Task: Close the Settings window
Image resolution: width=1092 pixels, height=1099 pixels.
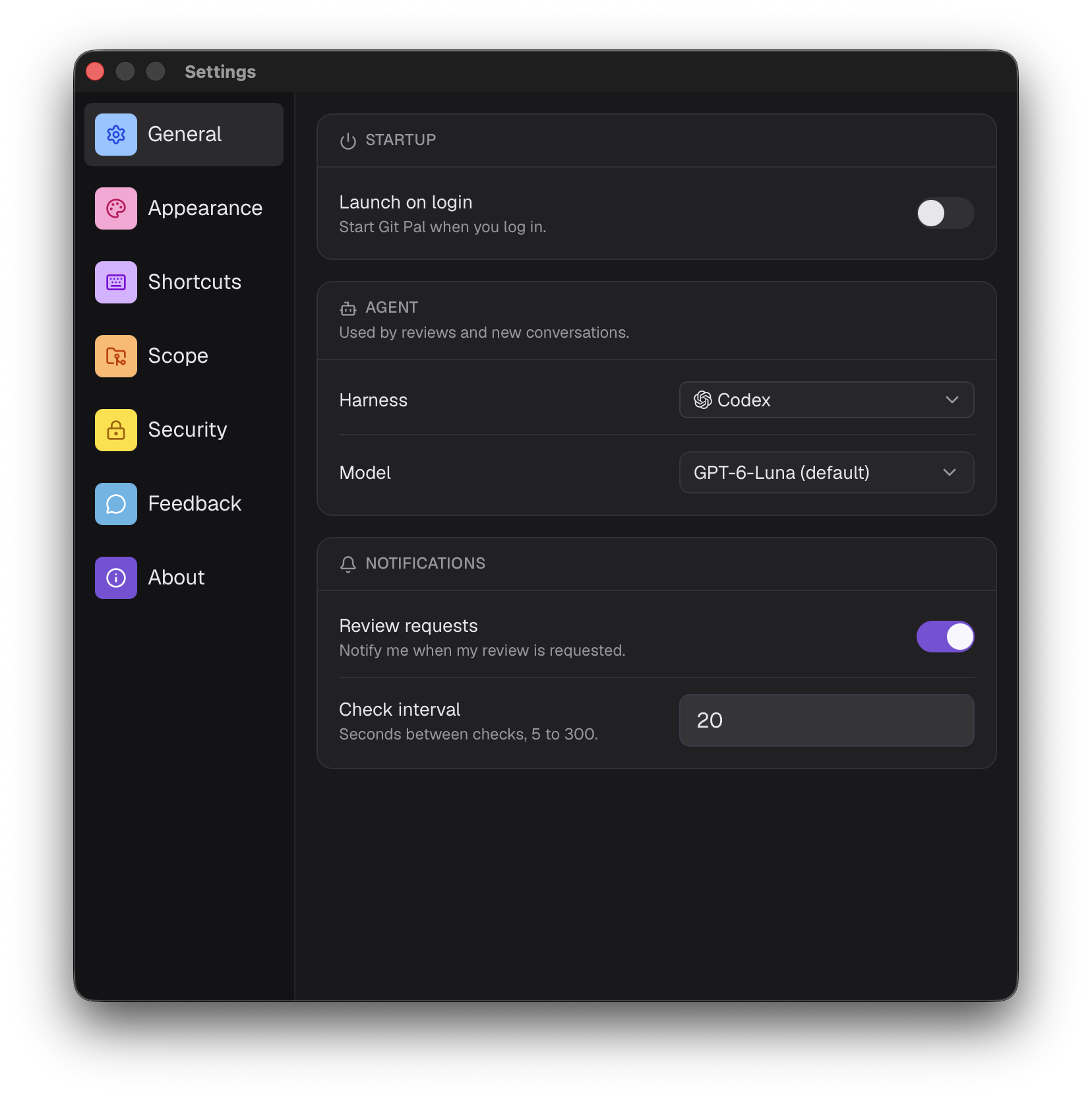Action: click(95, 71)
